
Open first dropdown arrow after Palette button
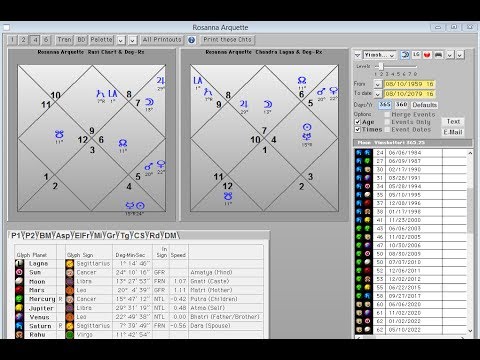[x=121, y=40]
